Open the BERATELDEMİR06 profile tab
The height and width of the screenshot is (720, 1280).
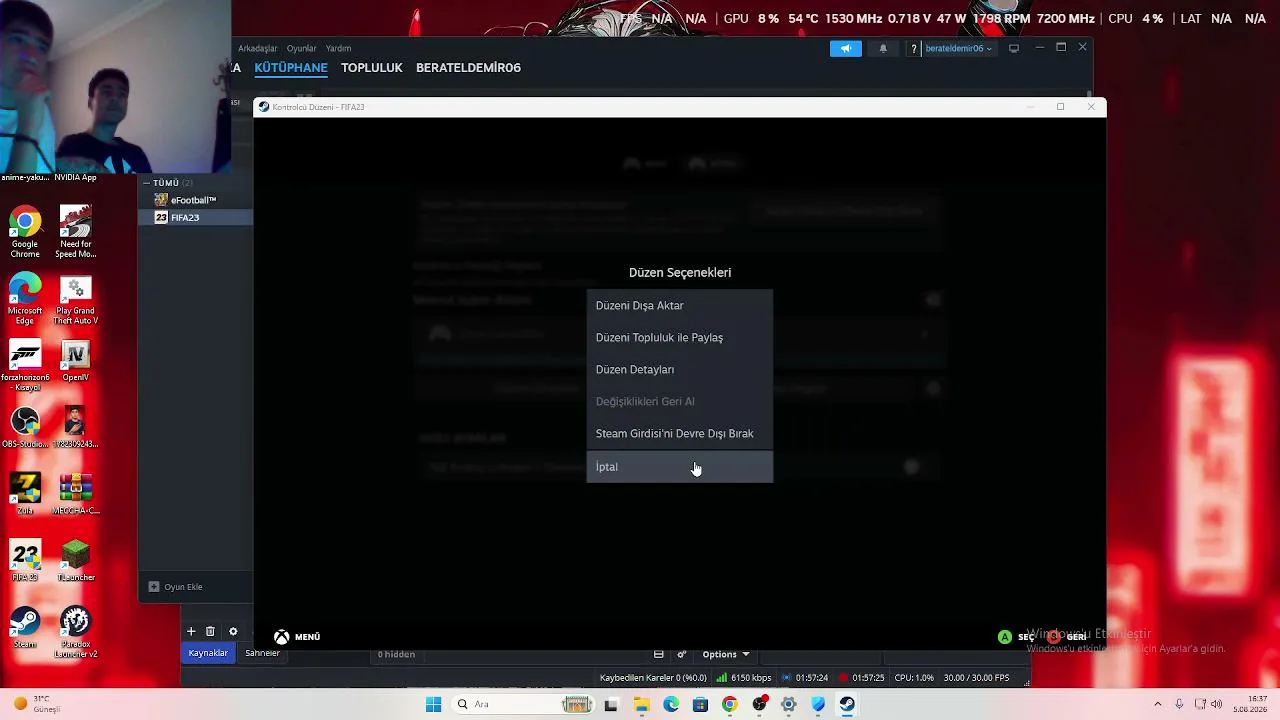pyautogui.click(x=468, y=68)
